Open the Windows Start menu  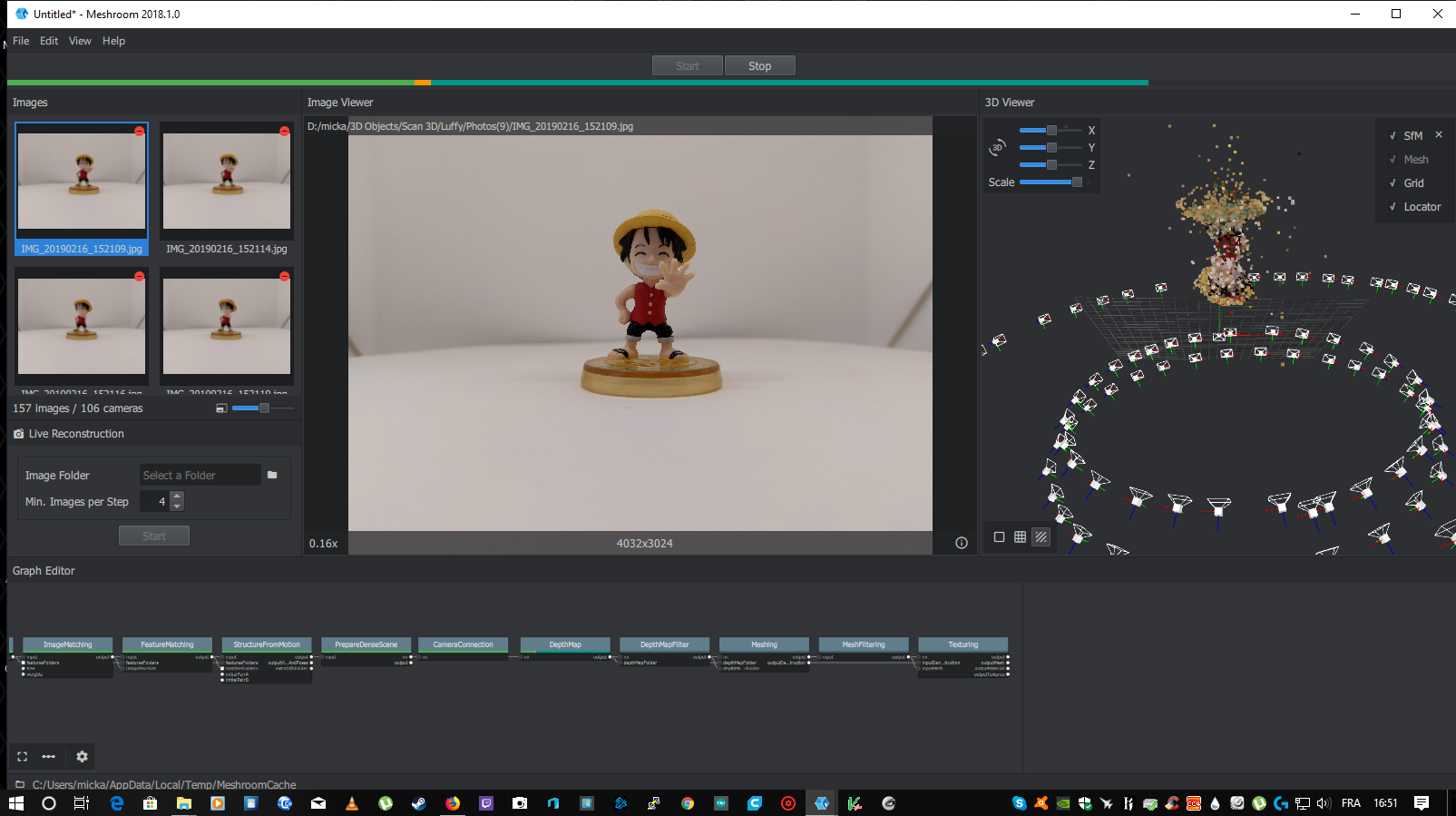click(x=16, y=803)
